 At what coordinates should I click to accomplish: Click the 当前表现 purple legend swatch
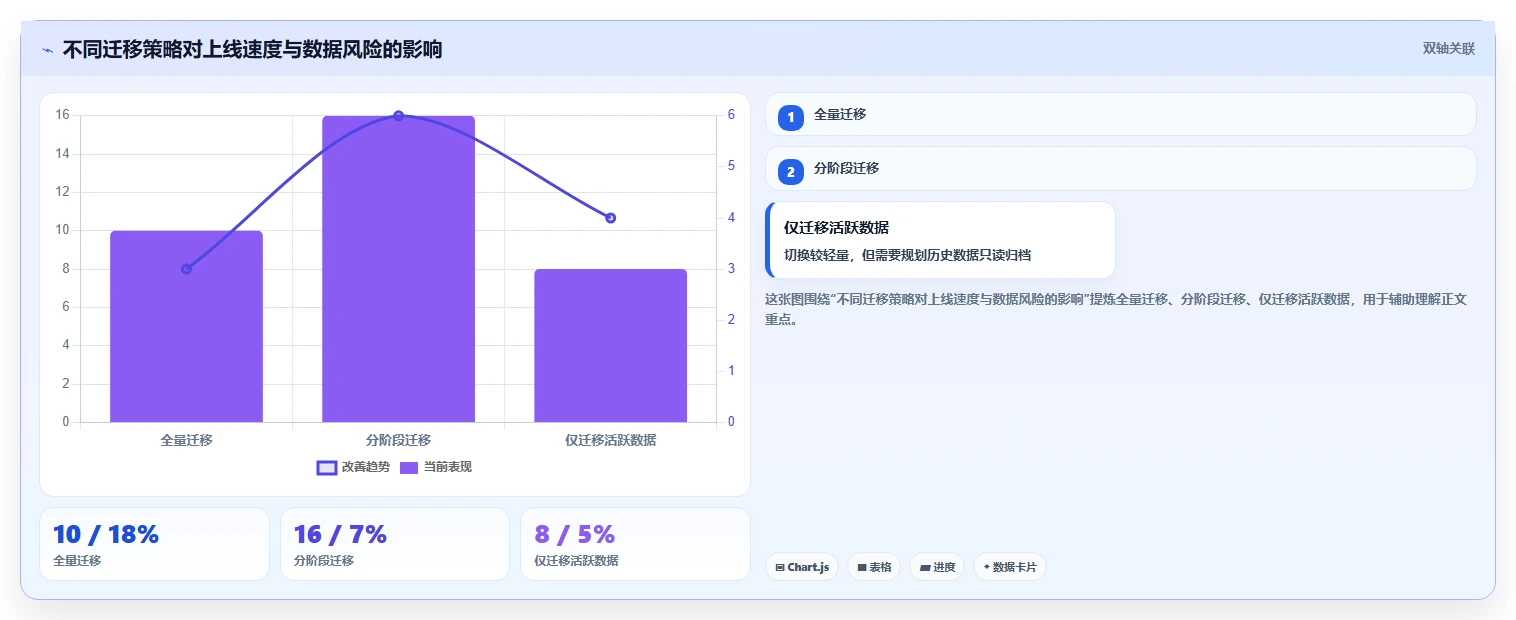[x=409, y=467]
